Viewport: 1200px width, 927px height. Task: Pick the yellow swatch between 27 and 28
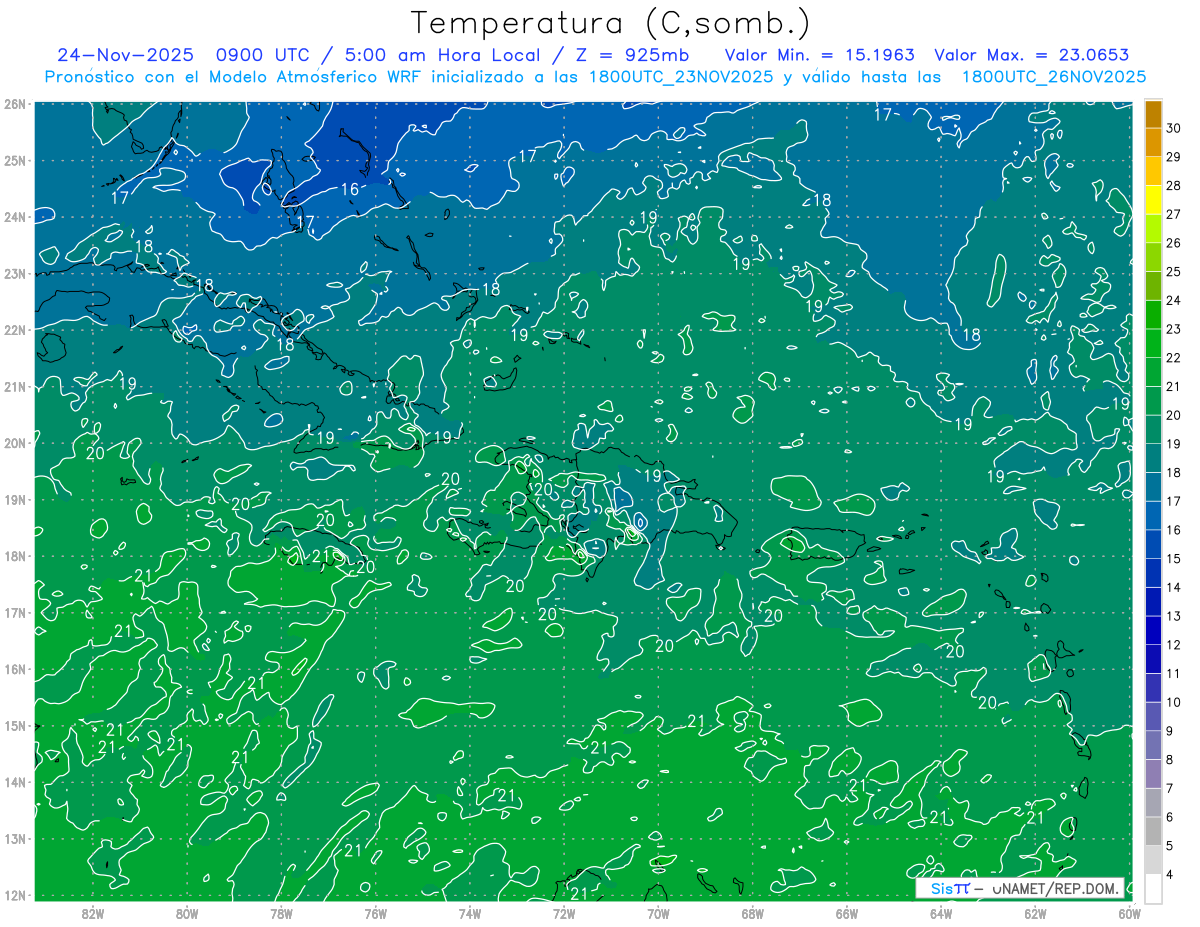pos(1153,200)
